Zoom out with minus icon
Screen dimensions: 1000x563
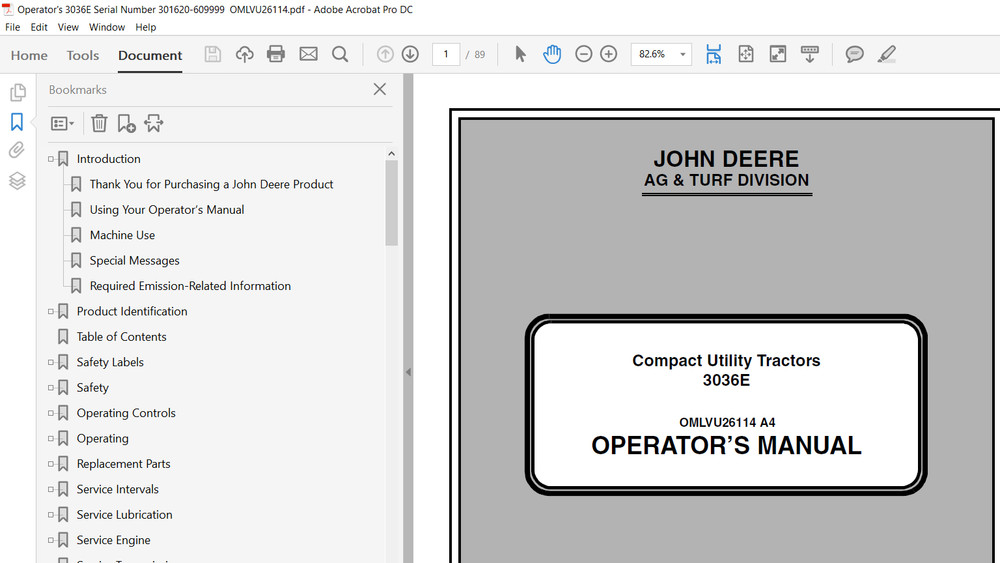[x=584, y=54]
